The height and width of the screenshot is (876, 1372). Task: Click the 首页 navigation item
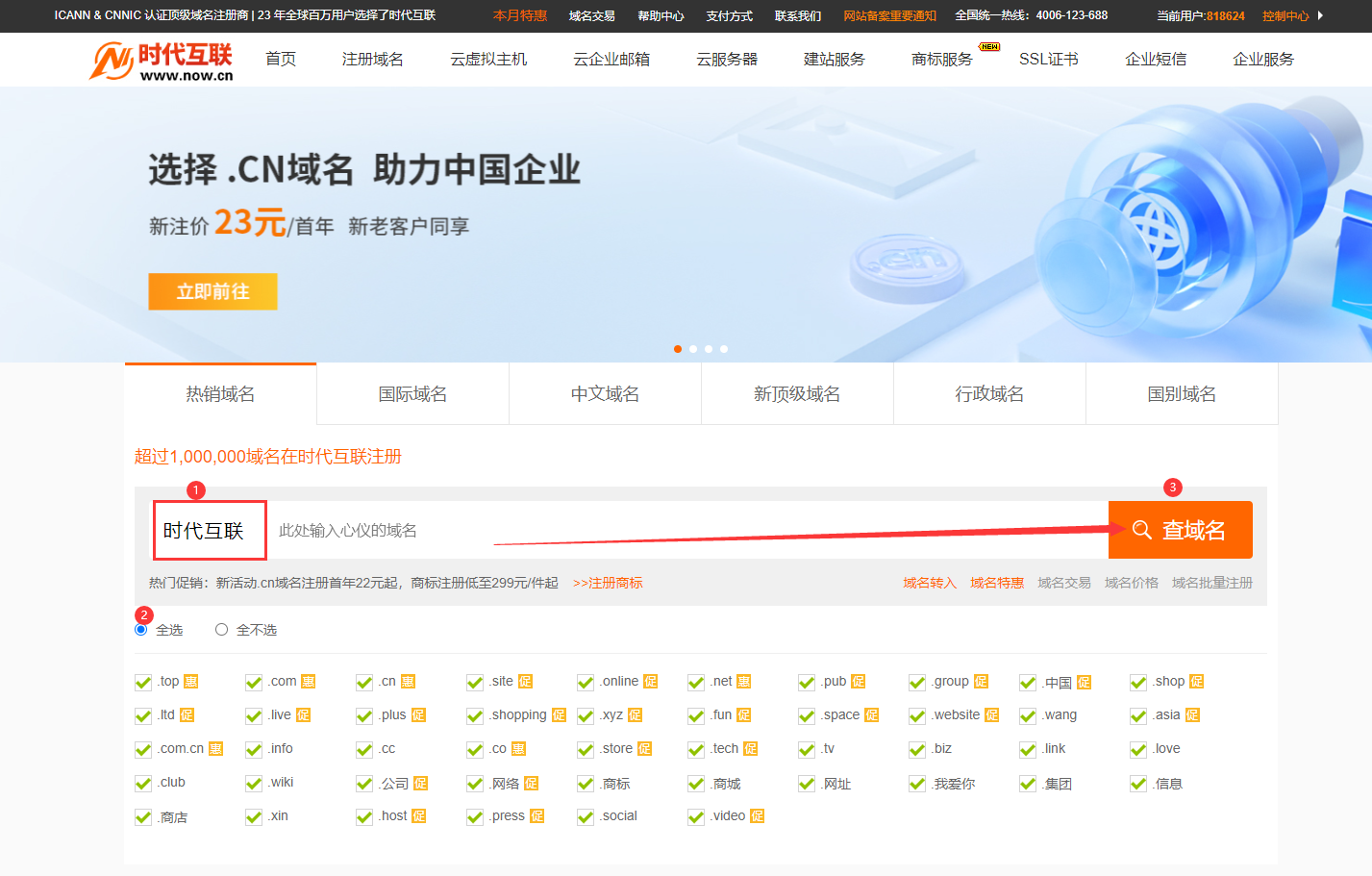click(x=281, y=60)
